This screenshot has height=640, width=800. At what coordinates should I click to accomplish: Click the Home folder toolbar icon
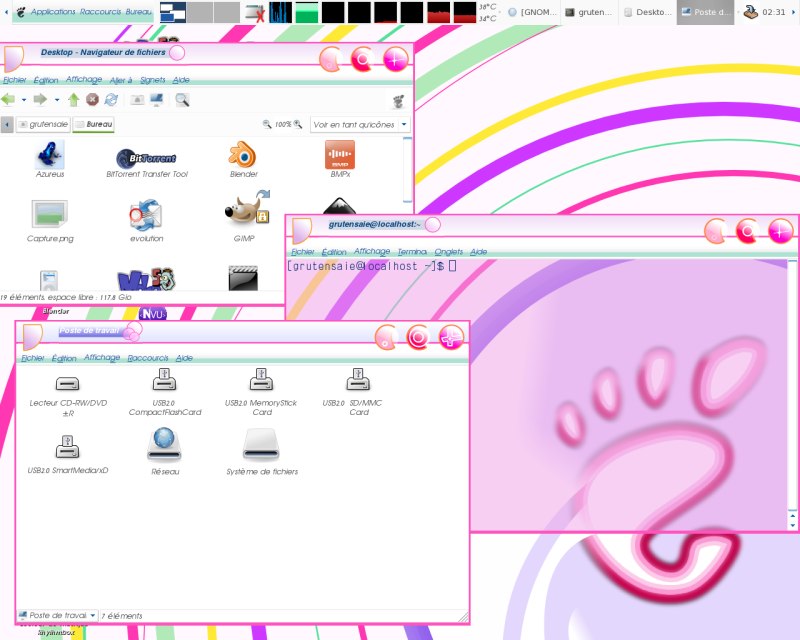pos(137,100)
